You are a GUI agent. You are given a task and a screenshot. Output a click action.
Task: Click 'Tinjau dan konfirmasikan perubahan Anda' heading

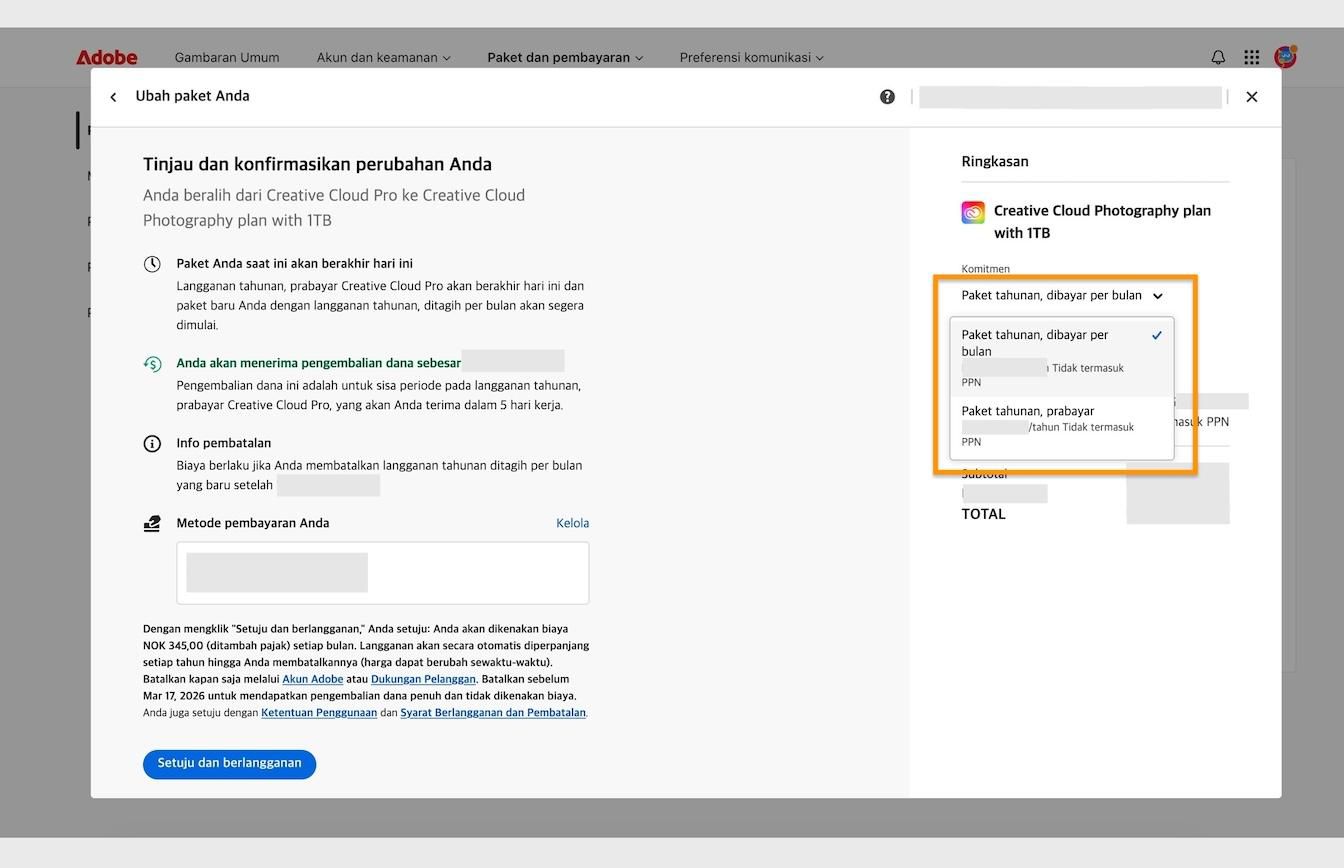coord(317,164)
